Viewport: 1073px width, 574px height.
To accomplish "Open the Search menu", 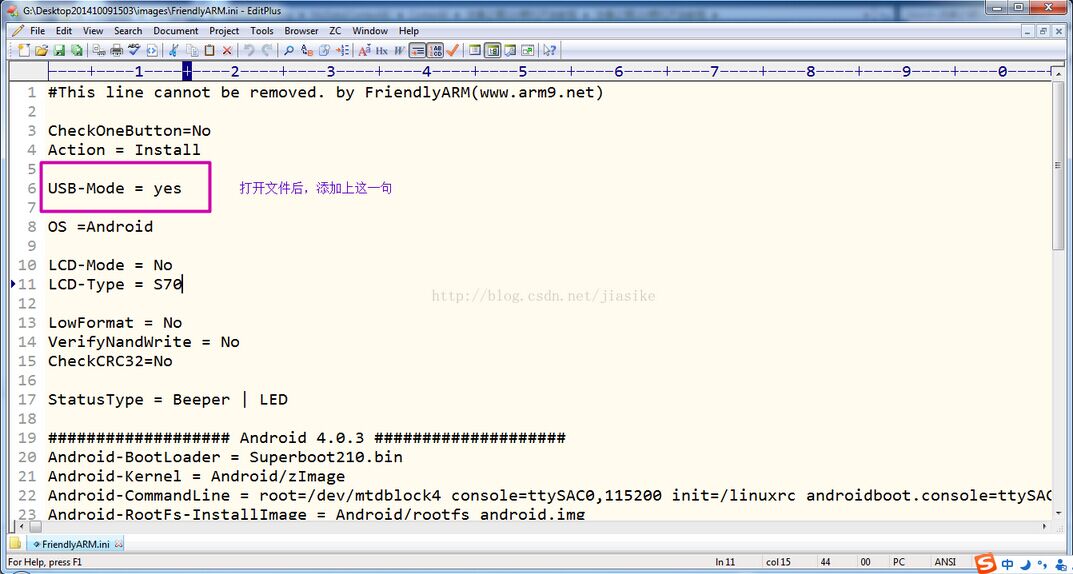I will point(128,31).
